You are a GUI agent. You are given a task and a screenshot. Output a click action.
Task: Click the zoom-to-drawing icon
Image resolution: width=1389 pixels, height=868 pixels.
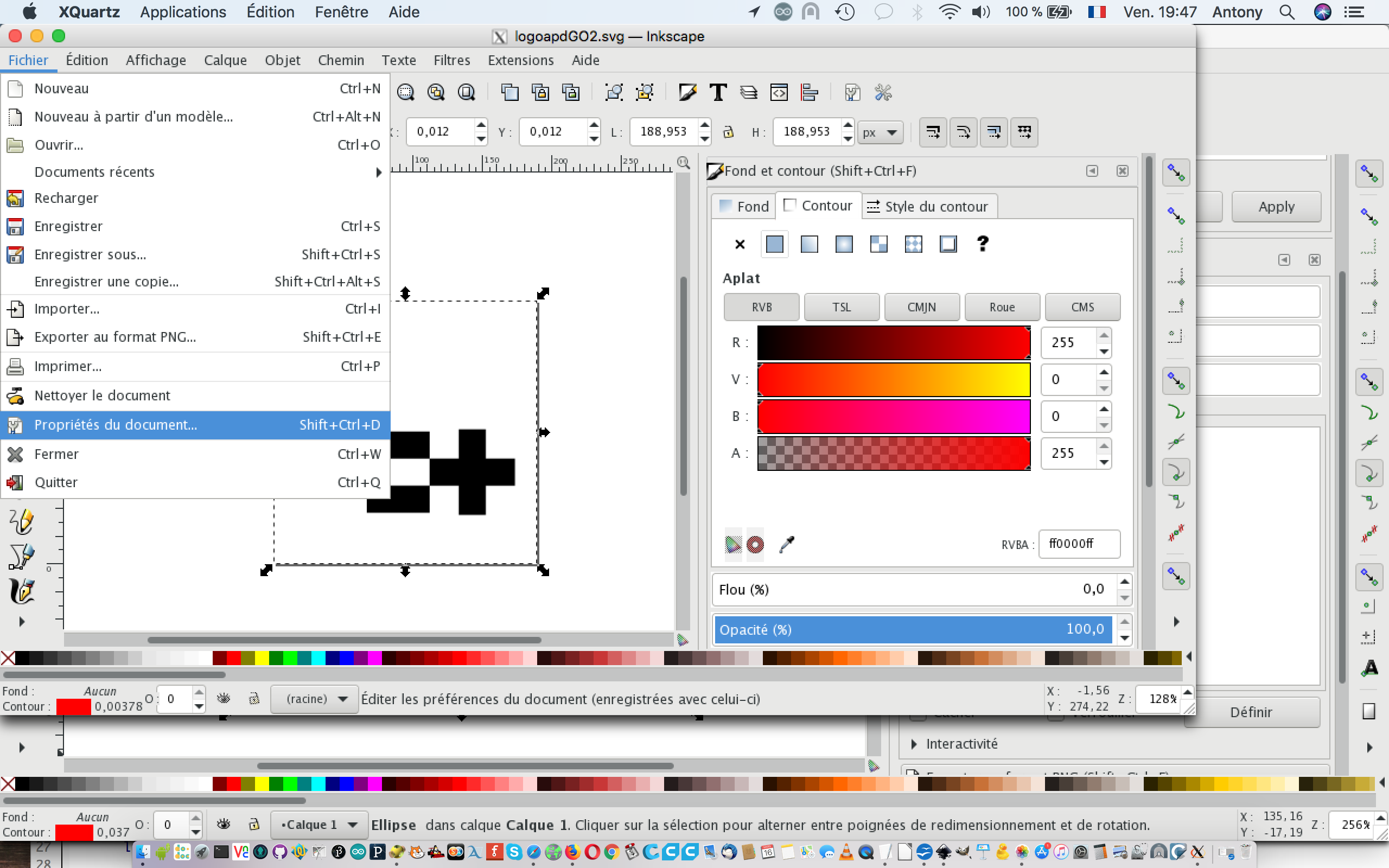436,92
